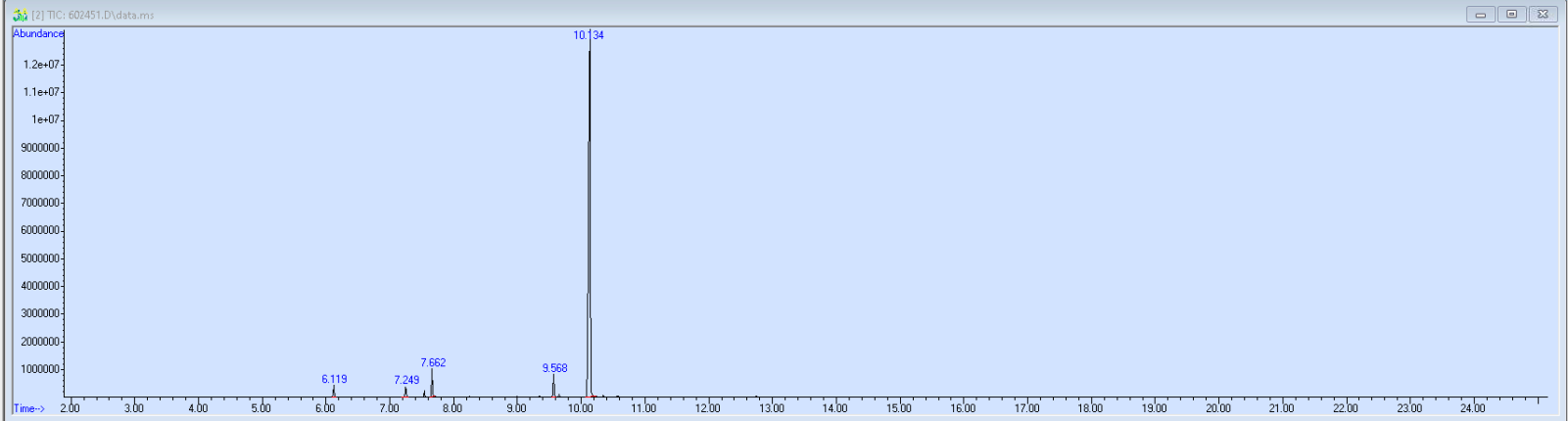Click the Time--> axis label
This screenshot has width=1568, height=421.
[x=28, y=408]
